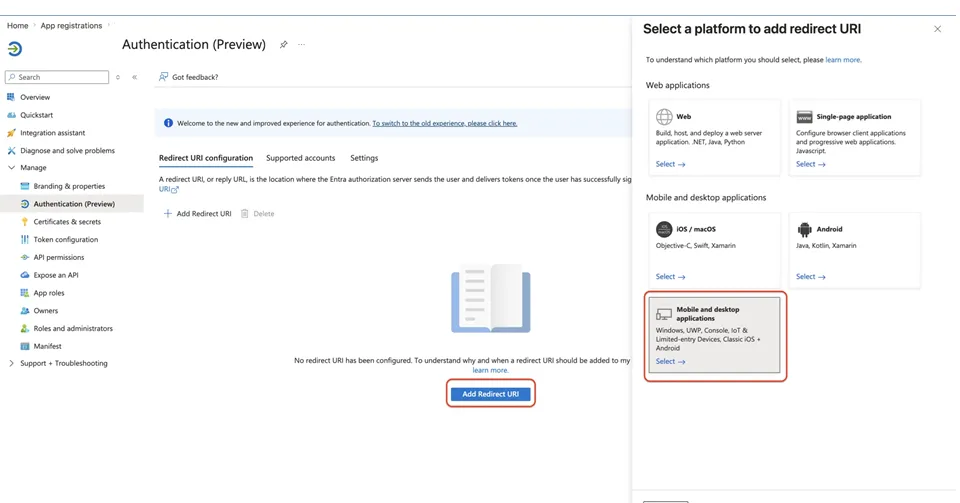Click the Mobile and desktop applications device icon
Viewport: 960px width, 503px height.
(x=664, y=314)
